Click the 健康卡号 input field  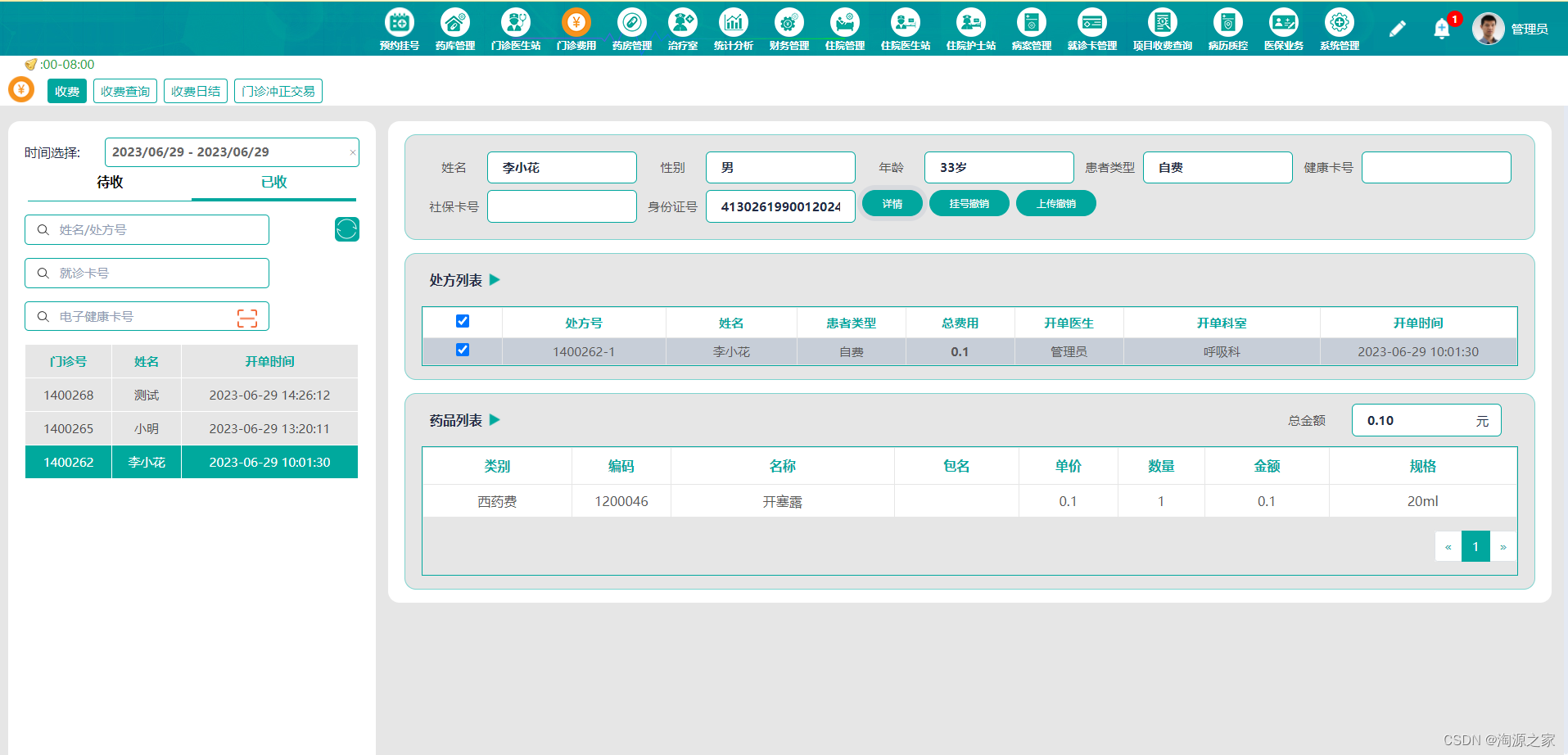coord(1436,167)
